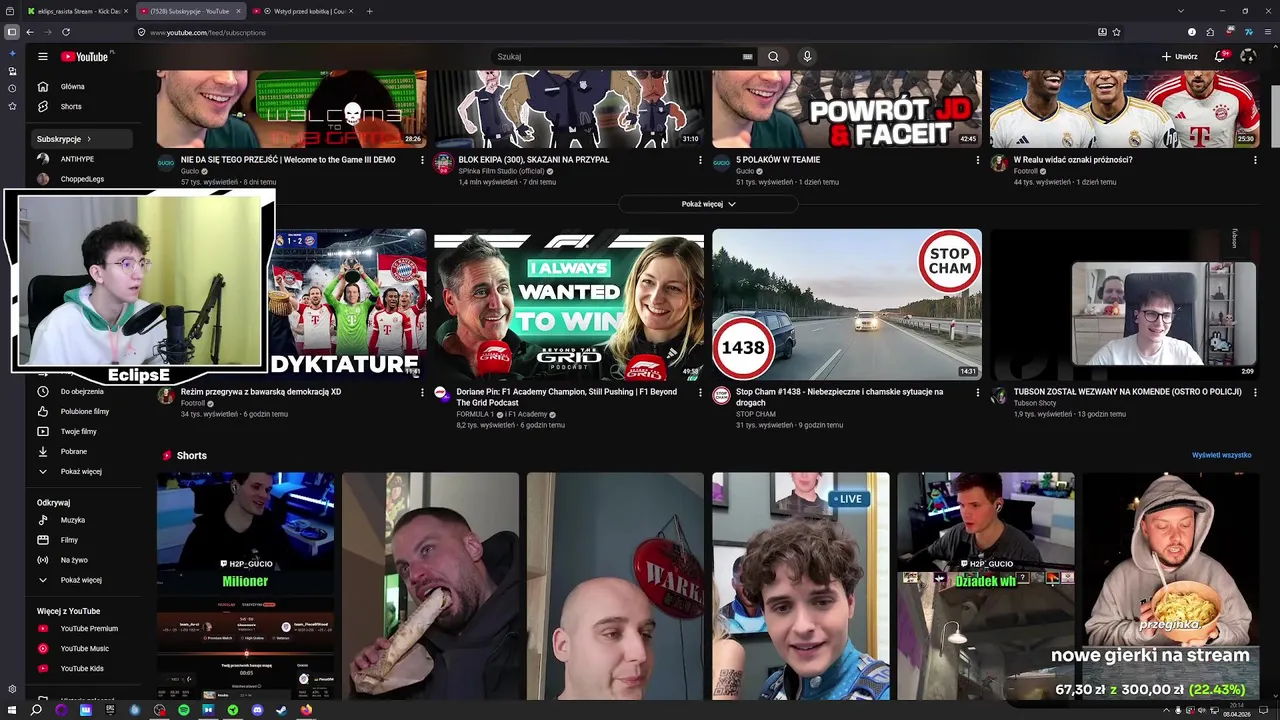Open options for BLOK EKIPA (300) video
Image resolution: width=1280 pixels, height=720 pixels.
pyautogui.click(x=700, y=160)
